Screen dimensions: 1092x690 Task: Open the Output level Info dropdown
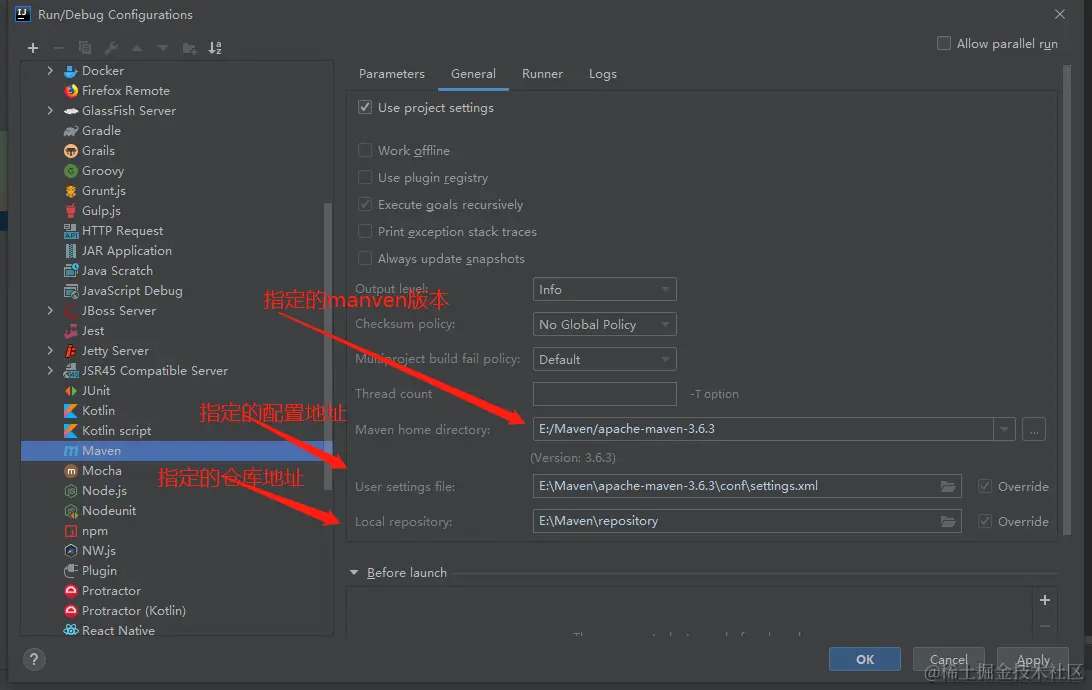tap(604, 289)
